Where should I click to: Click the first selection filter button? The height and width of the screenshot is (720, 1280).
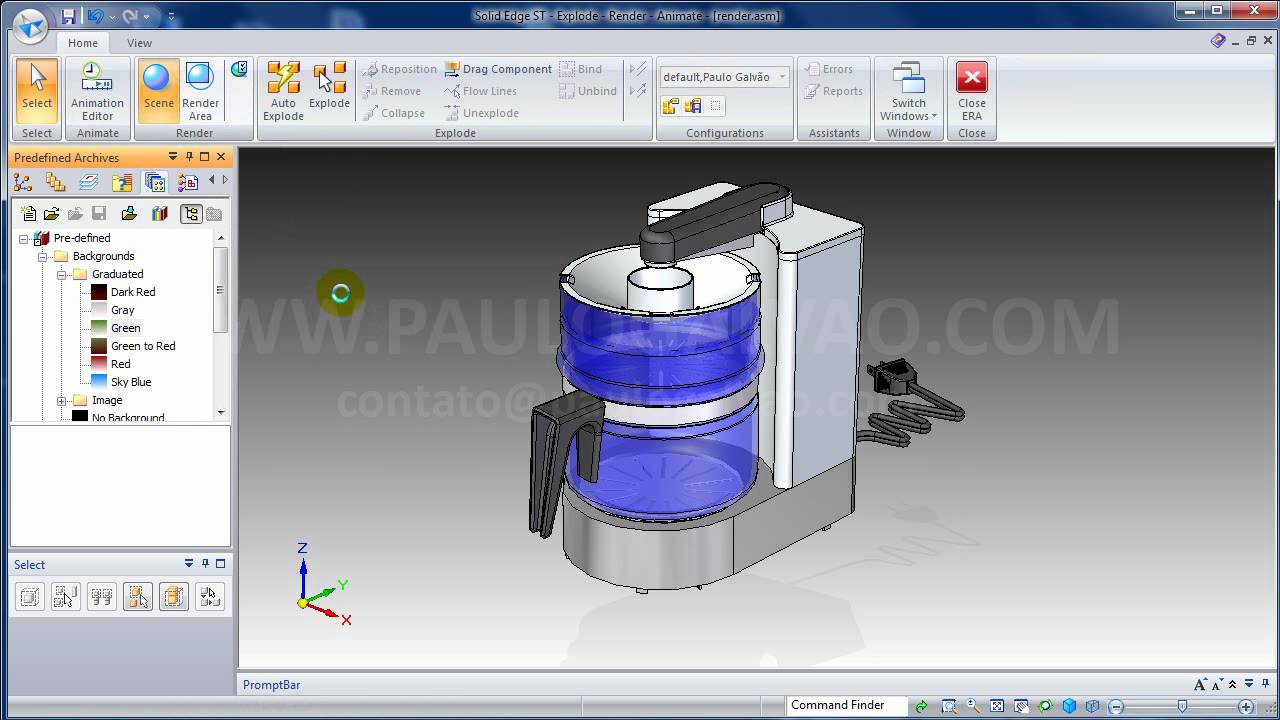click(x=30, y=597)
